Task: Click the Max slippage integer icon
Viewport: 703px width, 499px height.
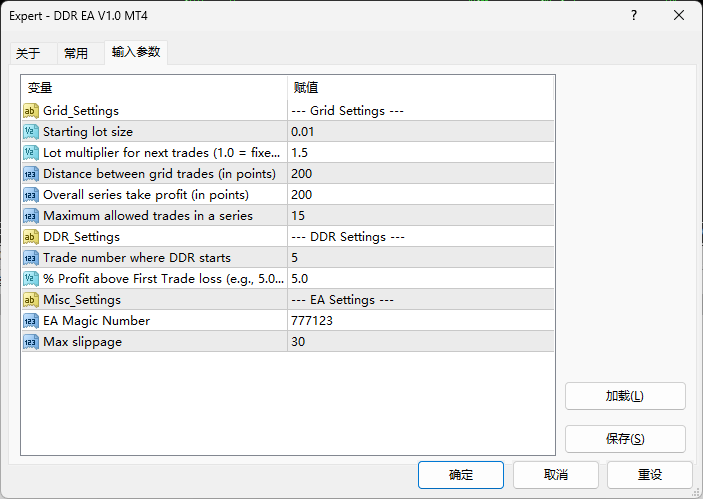Action: click(31, 342)
